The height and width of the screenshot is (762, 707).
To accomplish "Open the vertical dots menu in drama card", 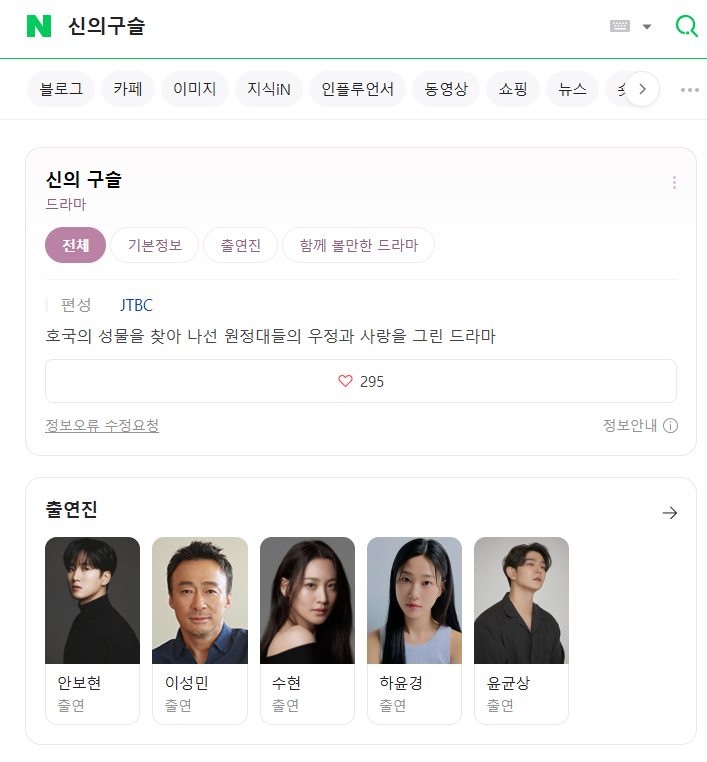I will click(674, 182).
